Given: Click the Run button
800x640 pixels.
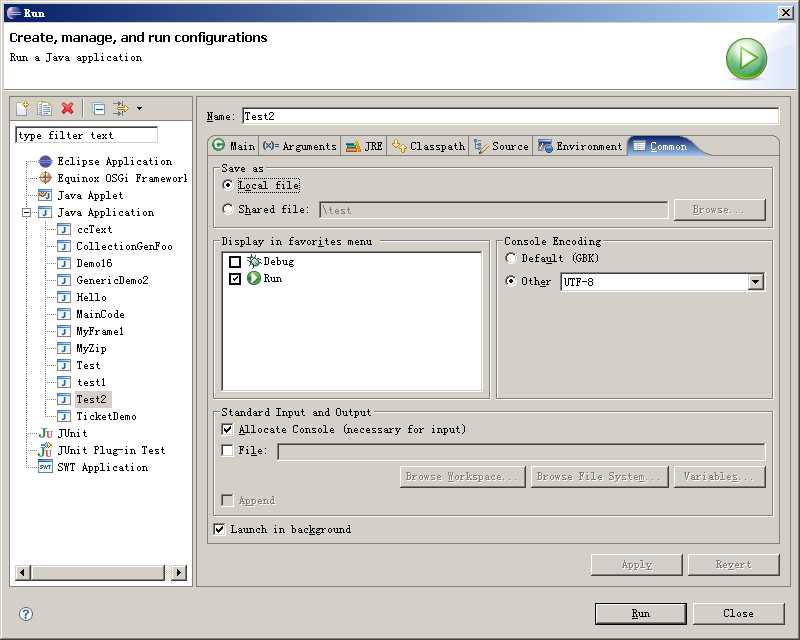Looking at the screenshot, I should pos(640,613).
